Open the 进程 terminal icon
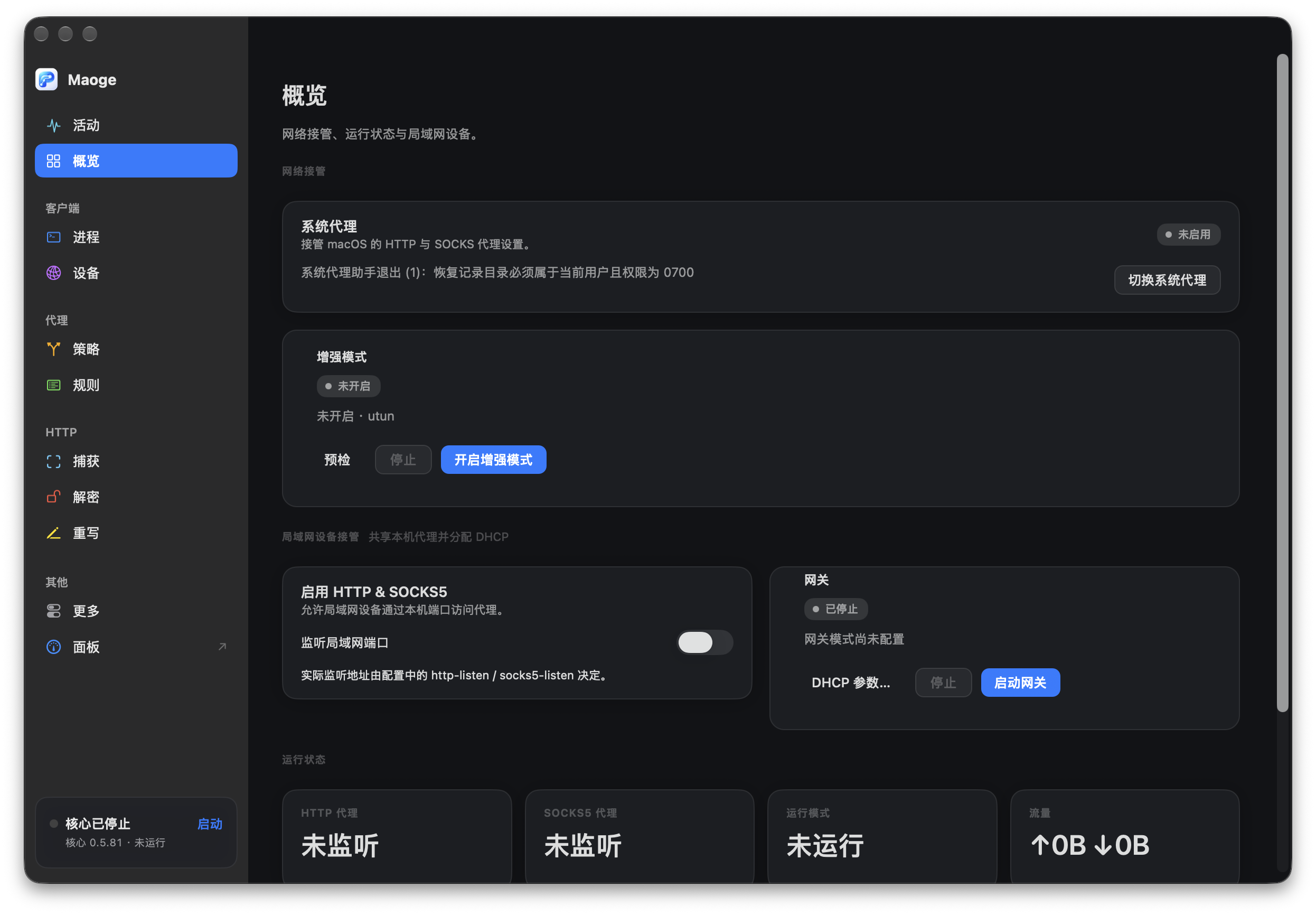 pos(53,237)
